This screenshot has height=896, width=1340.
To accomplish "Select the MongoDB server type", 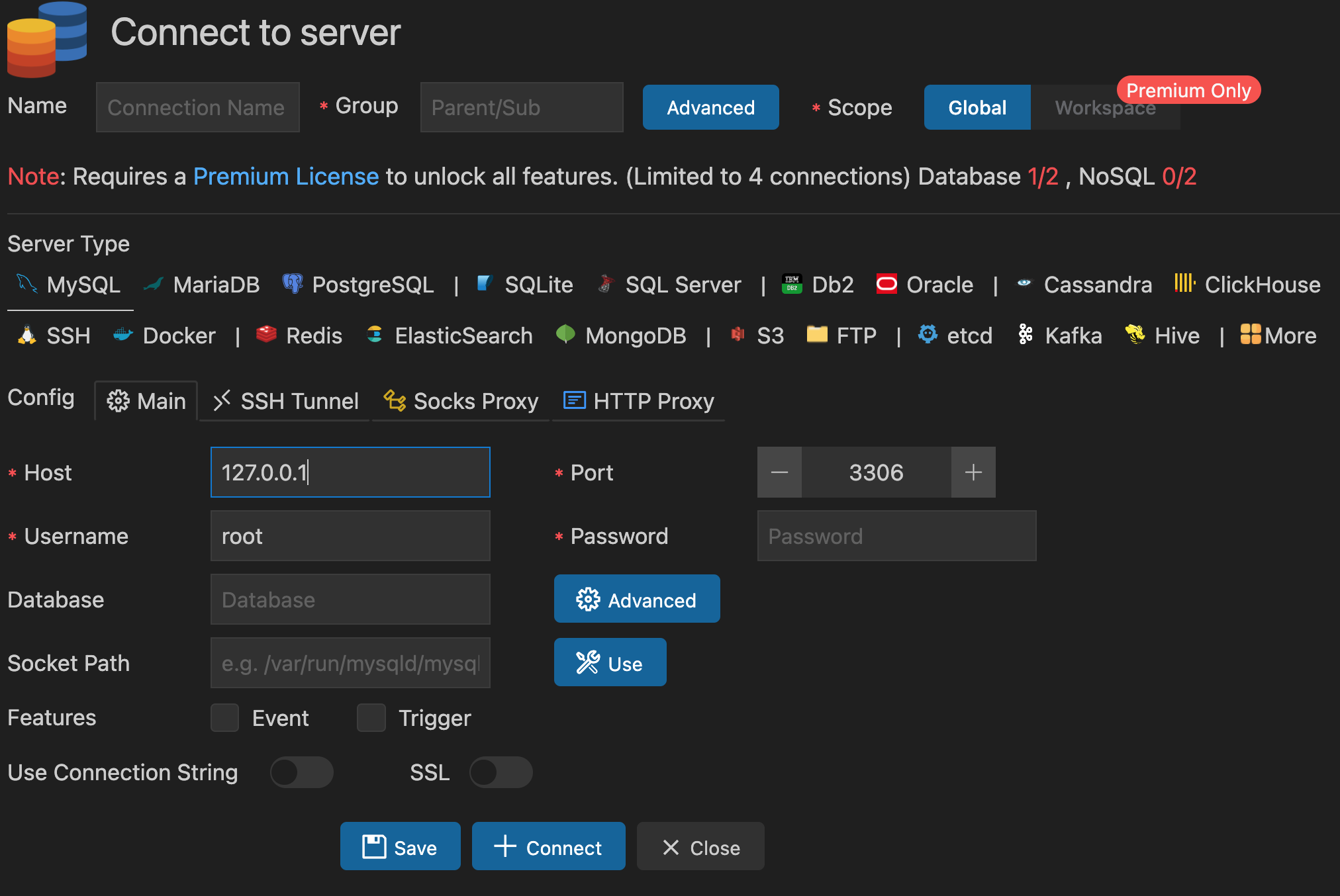I will pos(635,336).
